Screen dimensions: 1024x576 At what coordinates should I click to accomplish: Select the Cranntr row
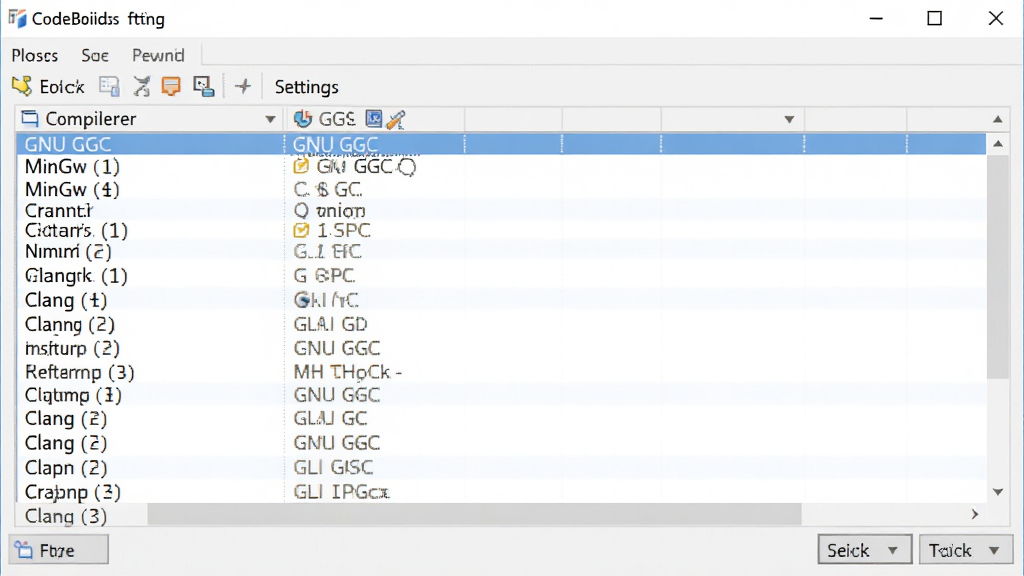click(x=501, y=210)
